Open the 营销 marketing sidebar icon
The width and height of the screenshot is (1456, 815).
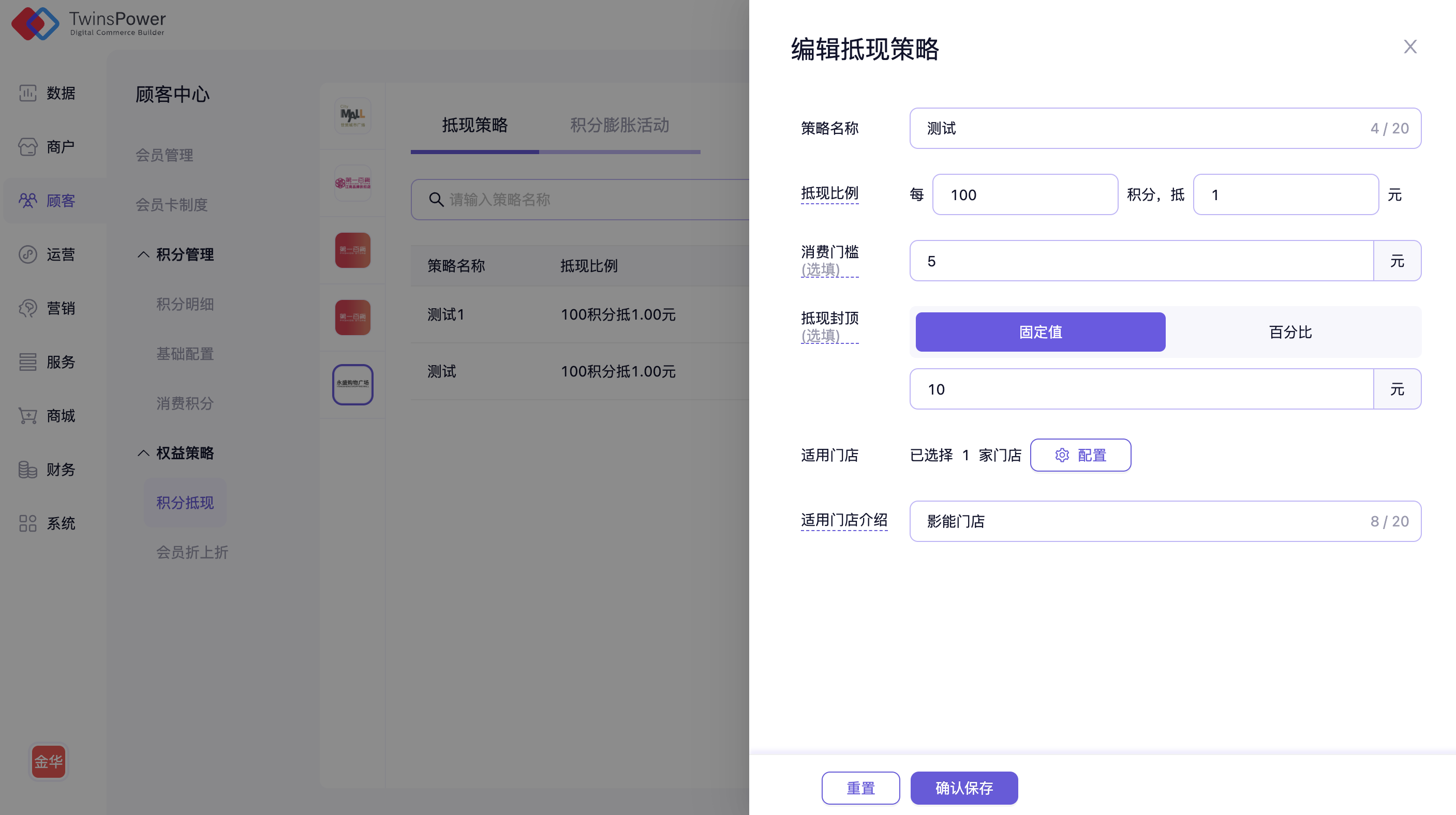[27, 308]
